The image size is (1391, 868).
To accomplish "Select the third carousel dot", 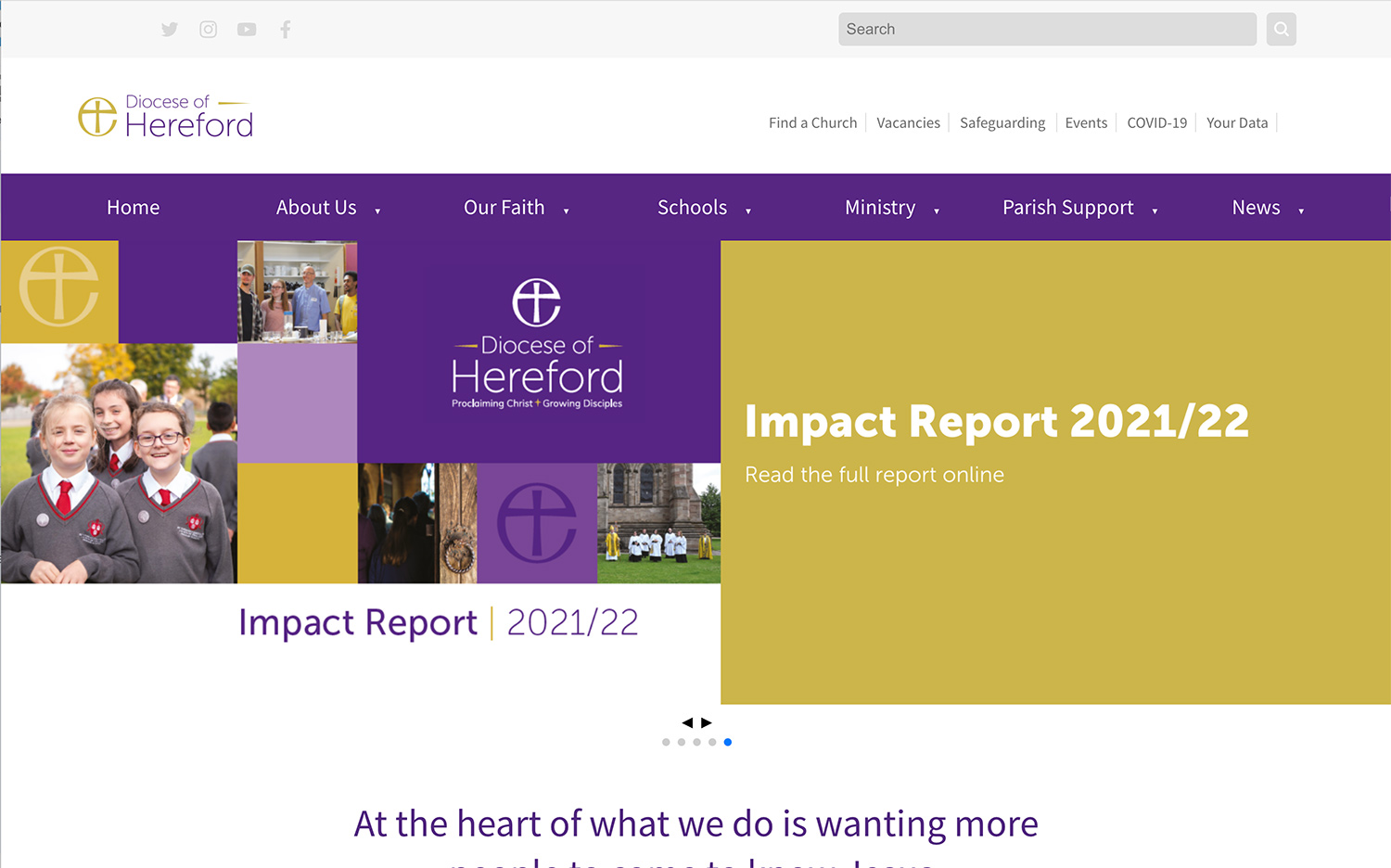I will tap(696, 742).
